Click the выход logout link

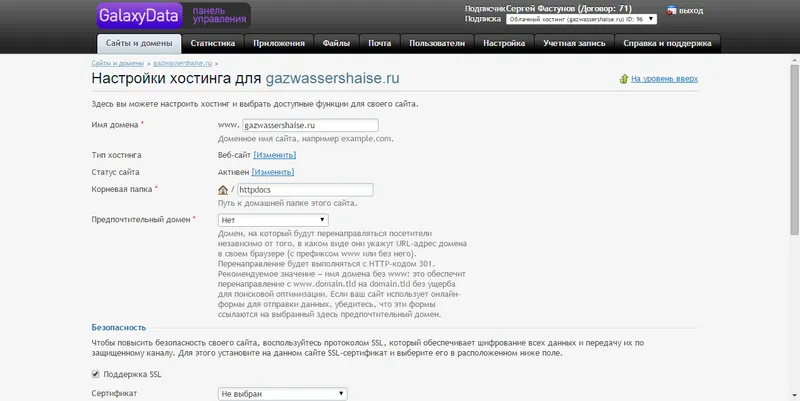pyautogui.click(x=691, y=11)
